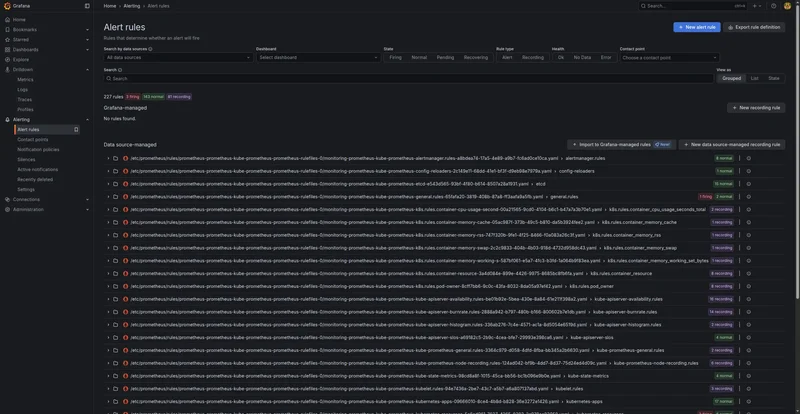
Task: Click the Drilldown sidebar icon
Action: (x=7, y=69)
